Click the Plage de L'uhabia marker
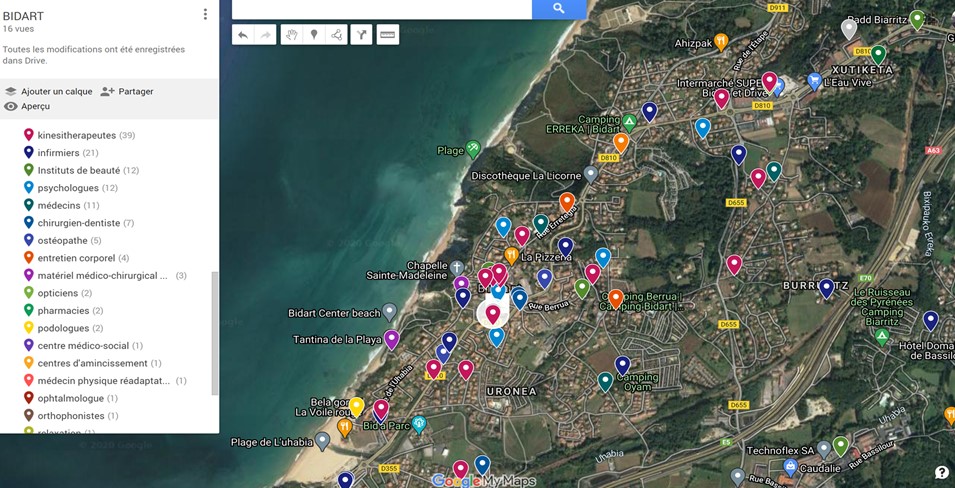This screenshot has height=488, width=955. 323,440
